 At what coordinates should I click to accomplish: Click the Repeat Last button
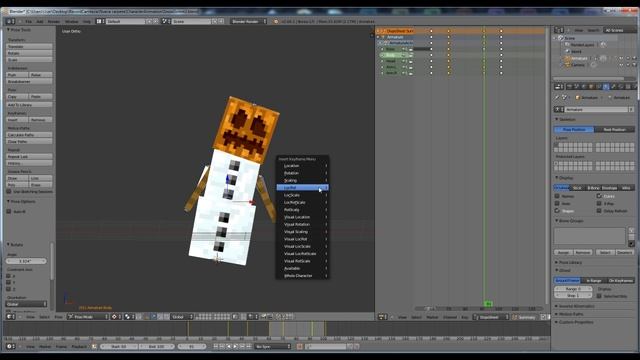click(29, 156)
